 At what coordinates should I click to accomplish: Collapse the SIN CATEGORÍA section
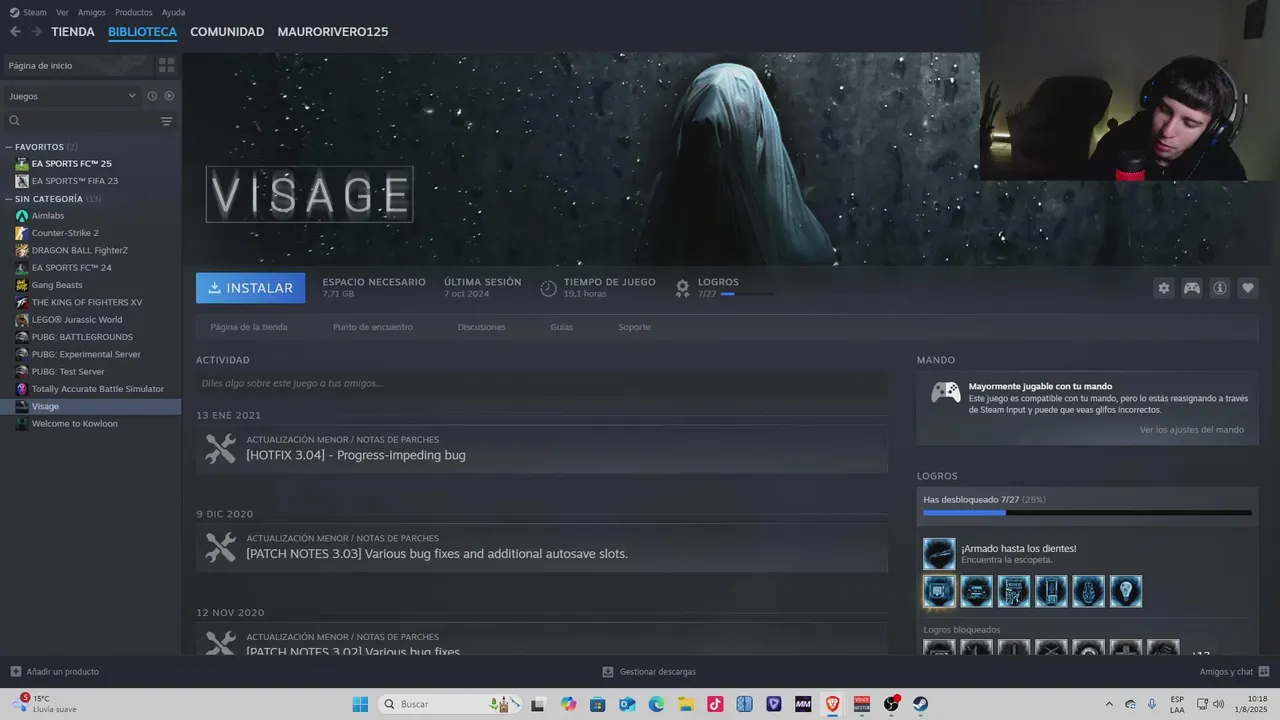pos(9,199)
